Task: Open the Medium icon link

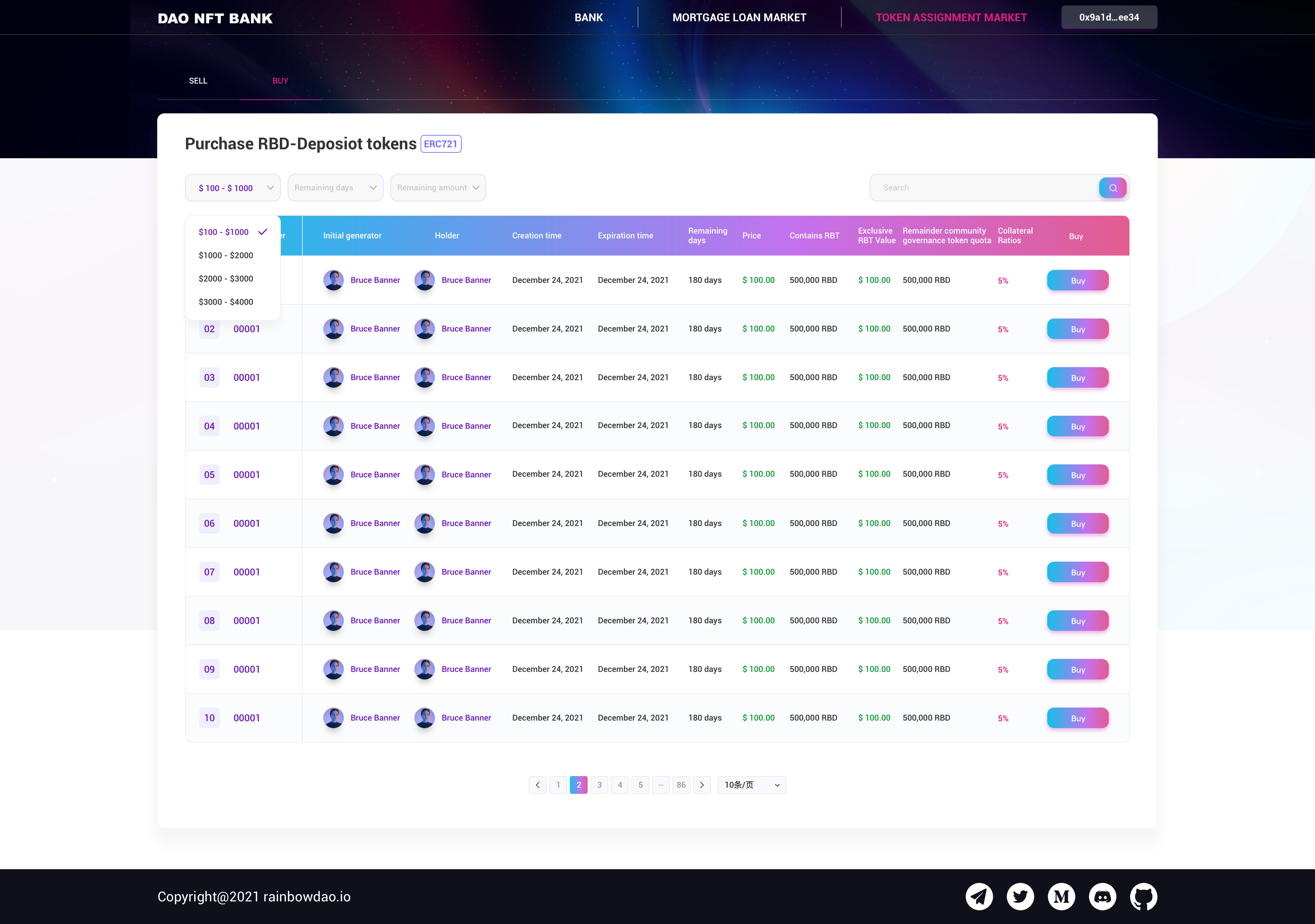Action: (1061, 897)
